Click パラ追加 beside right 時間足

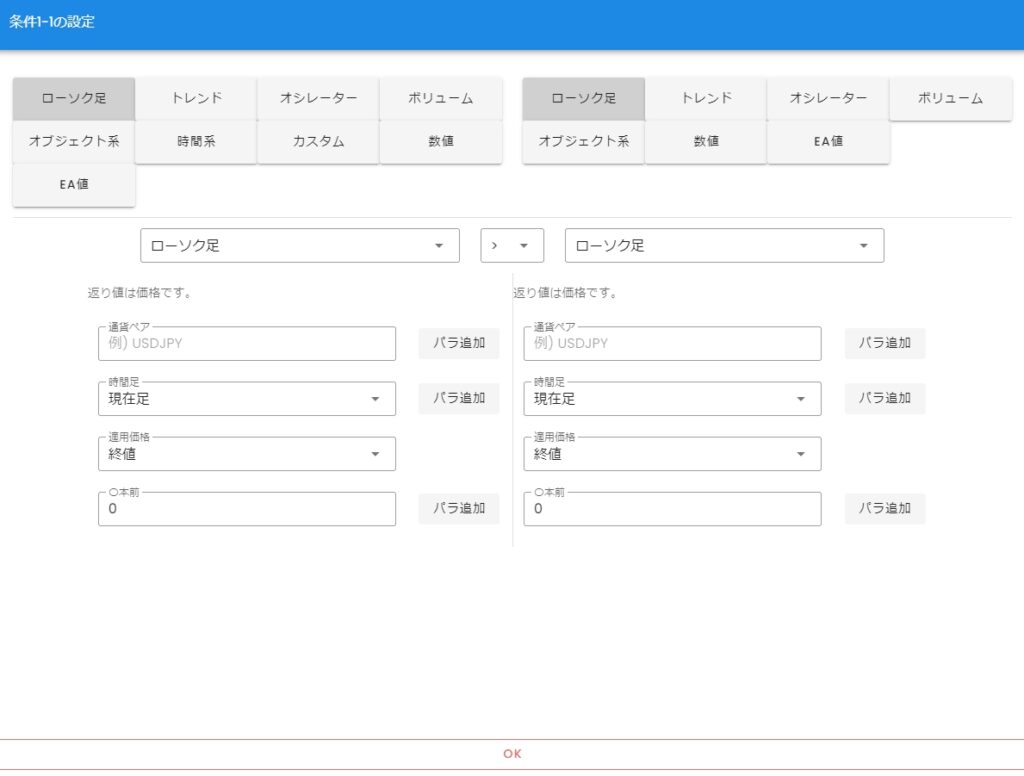884,398
